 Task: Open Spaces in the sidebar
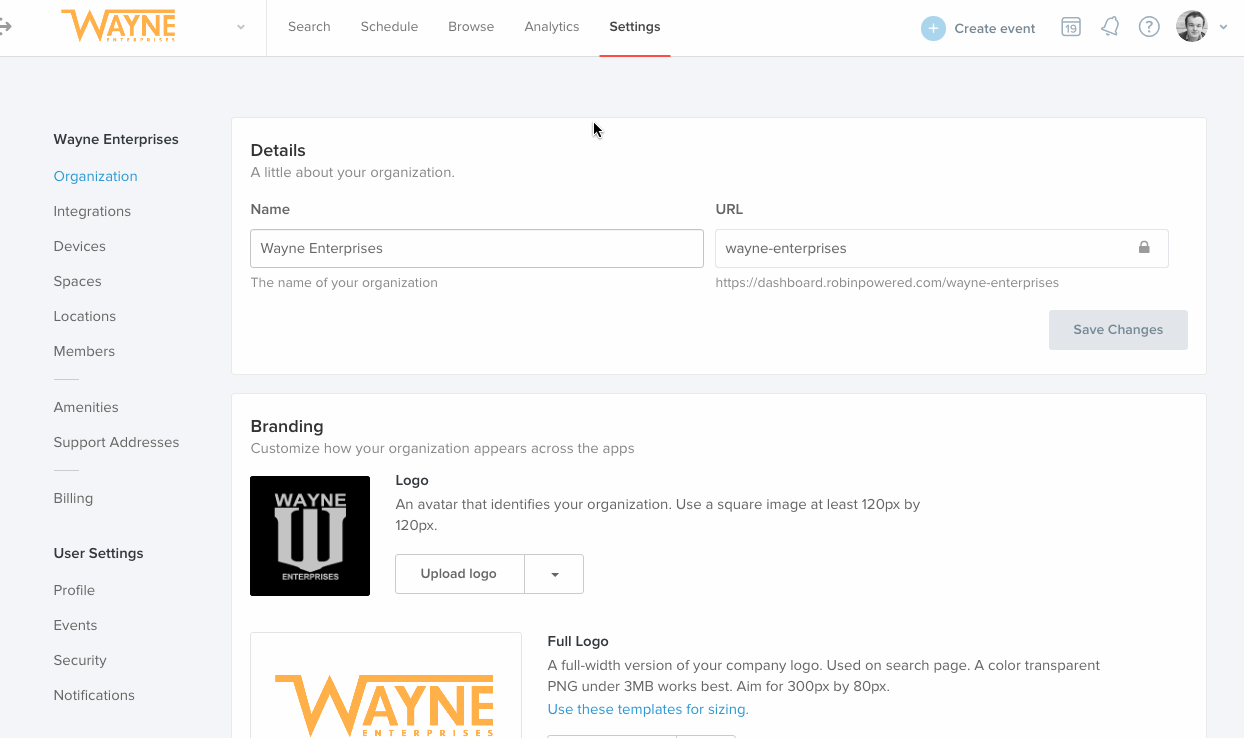[x=77, y=281]
